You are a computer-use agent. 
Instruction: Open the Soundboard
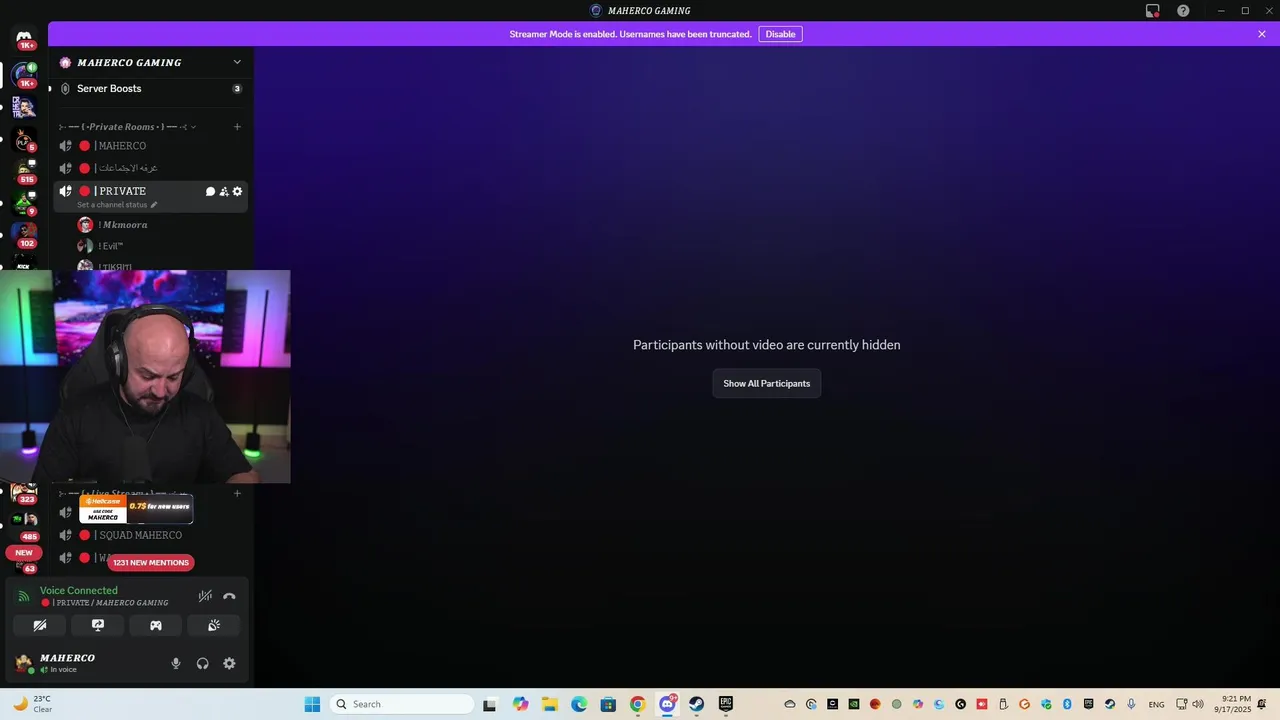[214, 625]
